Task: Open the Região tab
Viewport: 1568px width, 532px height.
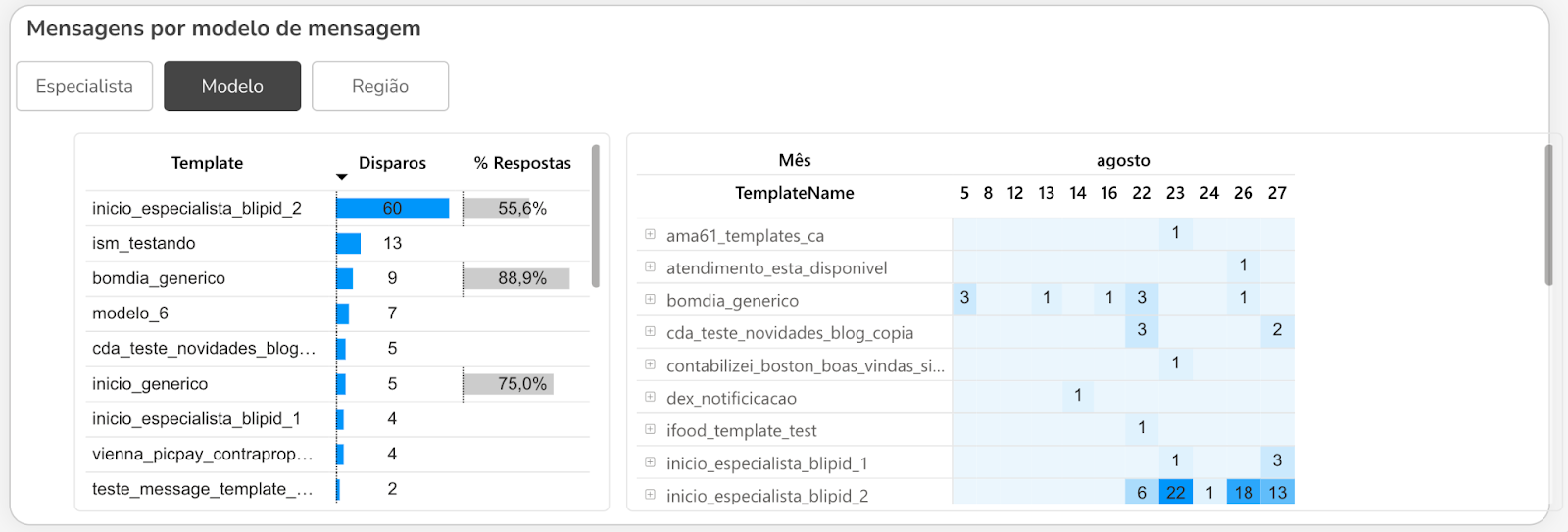Action: tap(380, 86)
